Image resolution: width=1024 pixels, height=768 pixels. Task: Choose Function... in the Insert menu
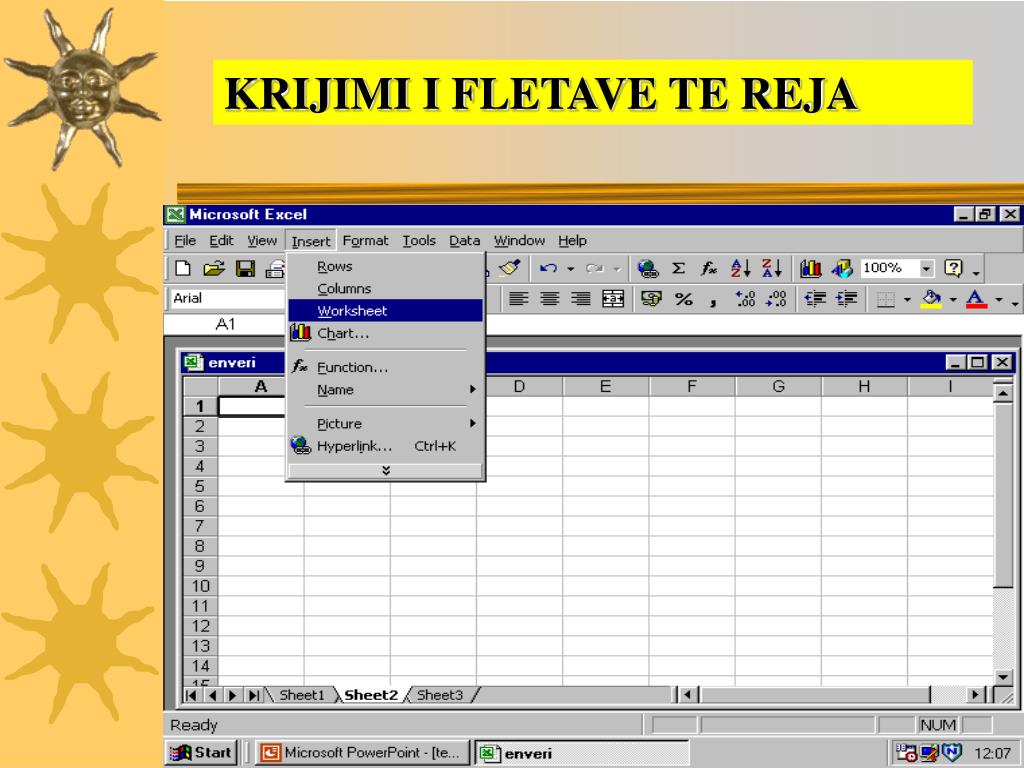tap(385, 367)
